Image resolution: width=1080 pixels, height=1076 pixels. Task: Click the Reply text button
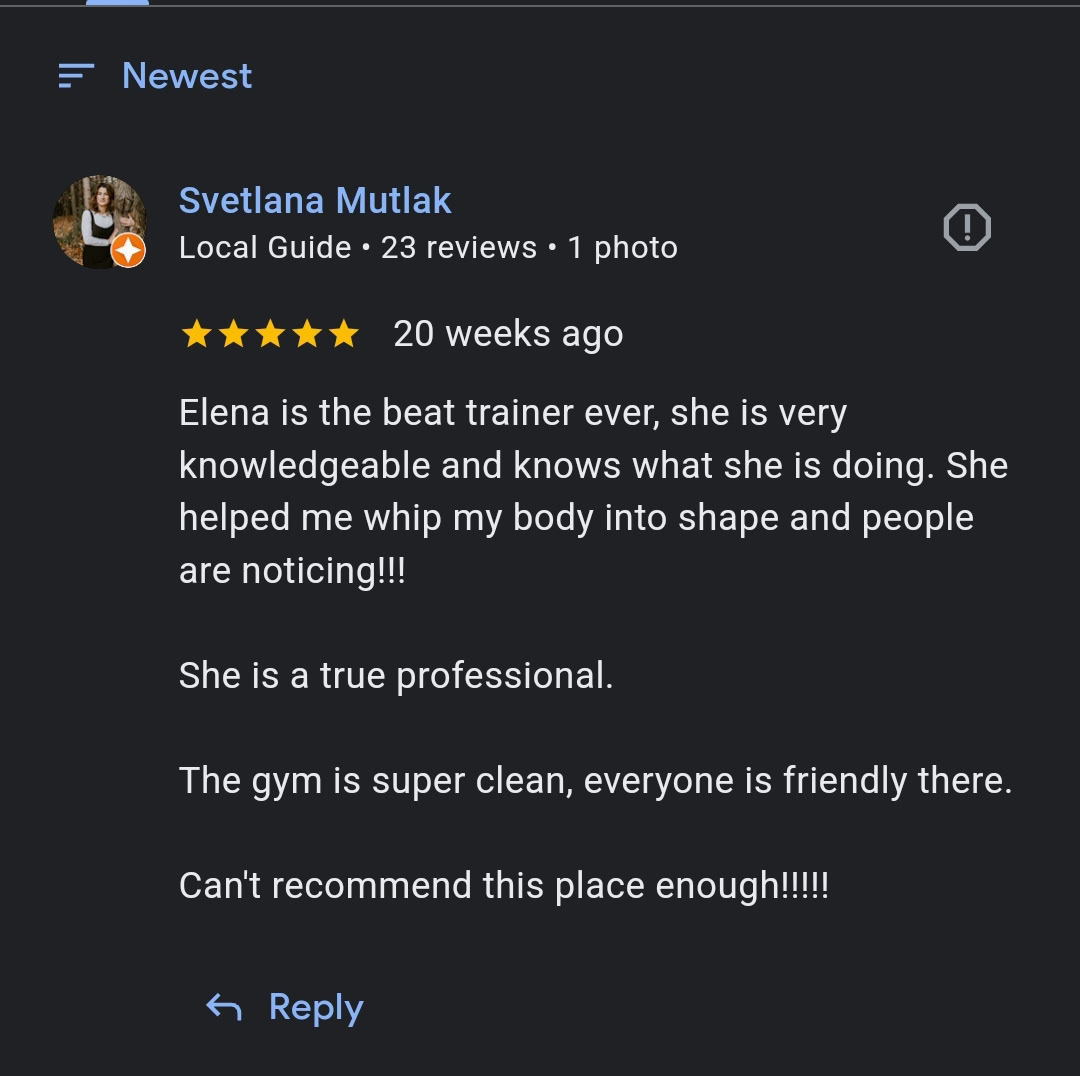click(315, 1007)
